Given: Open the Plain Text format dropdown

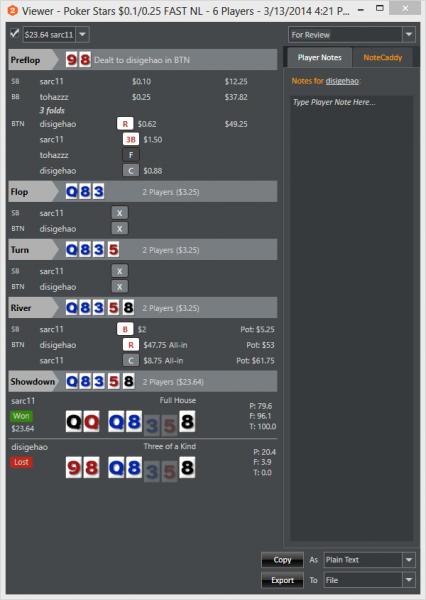Looking at the screenshot, I should click(369, 560).
